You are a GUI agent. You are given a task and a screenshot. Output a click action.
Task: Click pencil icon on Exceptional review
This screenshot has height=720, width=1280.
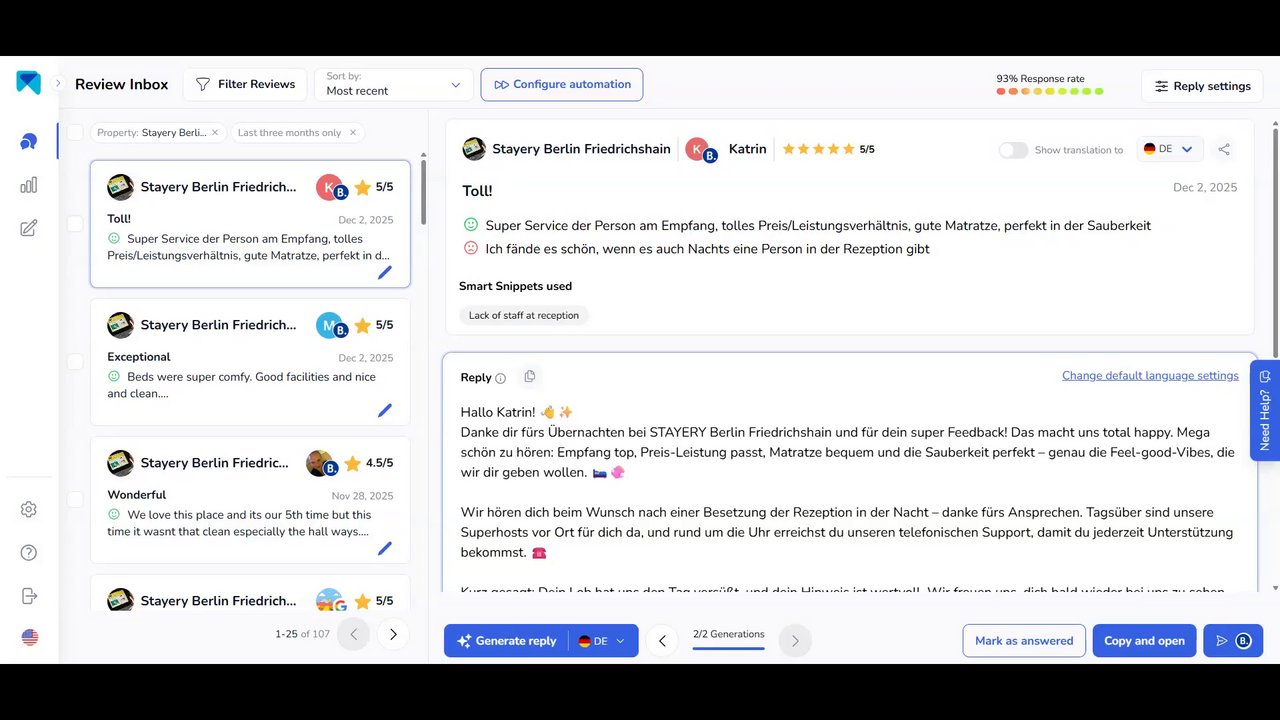click(385, 410)
